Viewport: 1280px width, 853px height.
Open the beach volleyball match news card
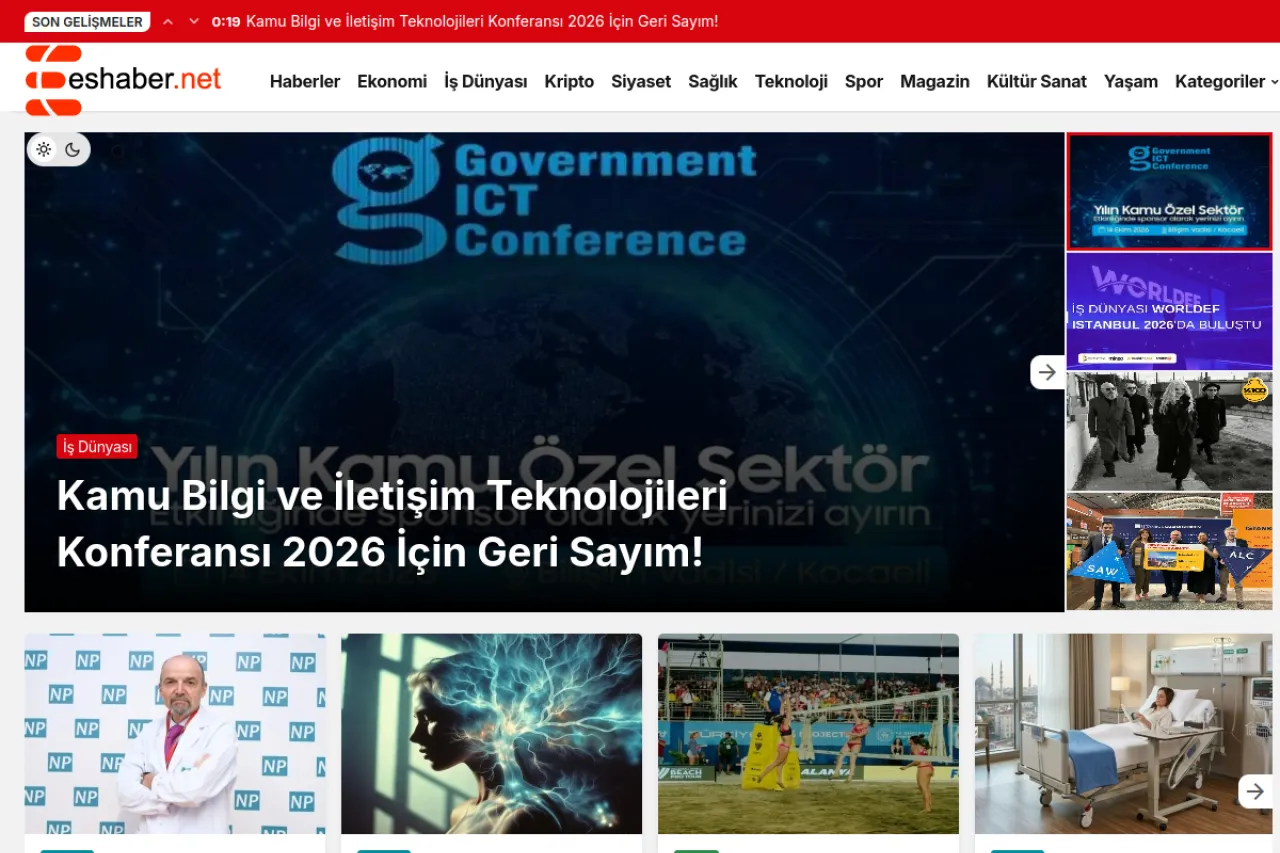coord(808,734)
